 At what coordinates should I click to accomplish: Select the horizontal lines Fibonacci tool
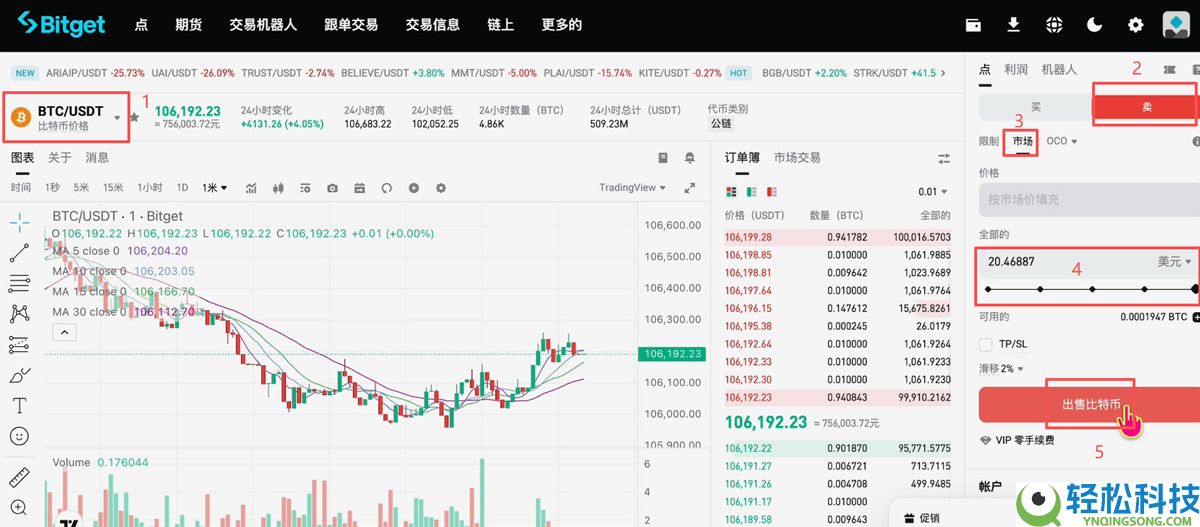click(19, 283)
